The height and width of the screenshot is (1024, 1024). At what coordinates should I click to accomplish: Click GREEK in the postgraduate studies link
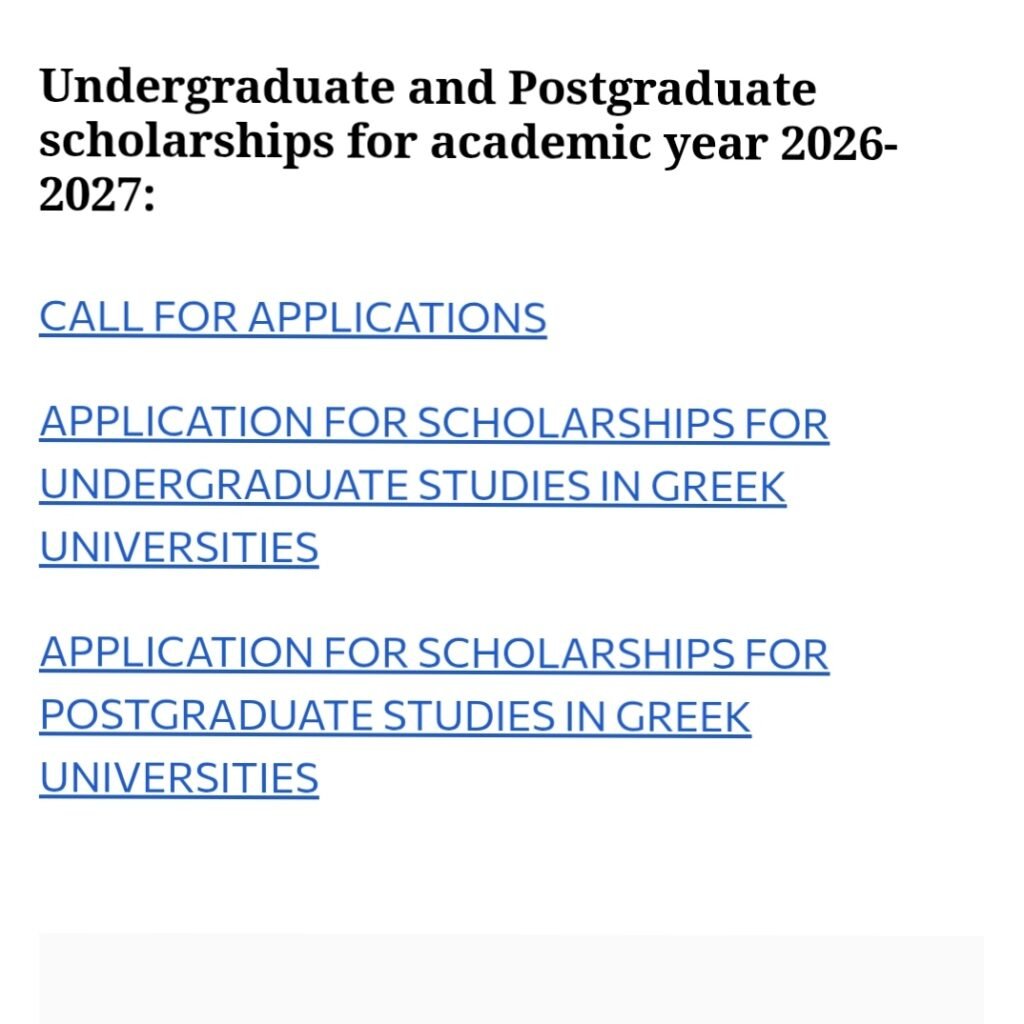[683, 716]
